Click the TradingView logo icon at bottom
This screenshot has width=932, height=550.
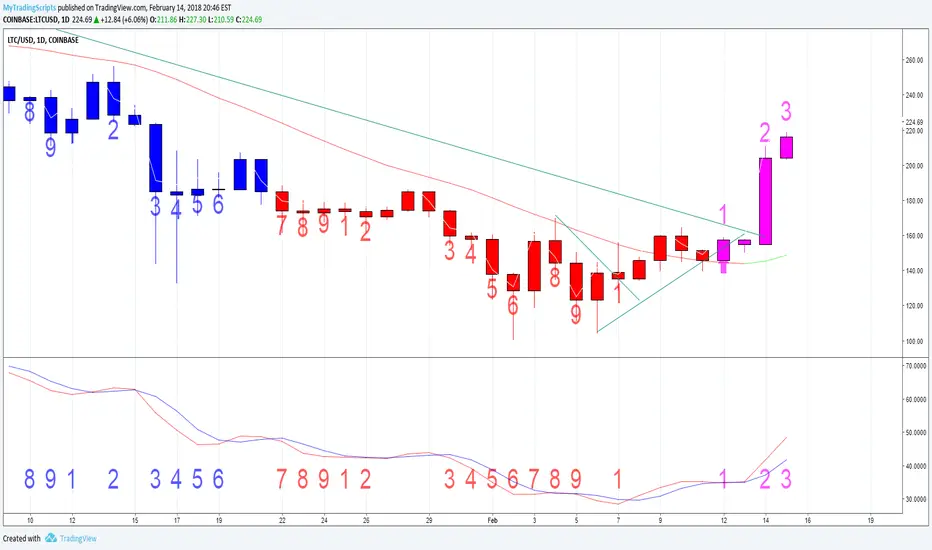coord(51,538)
